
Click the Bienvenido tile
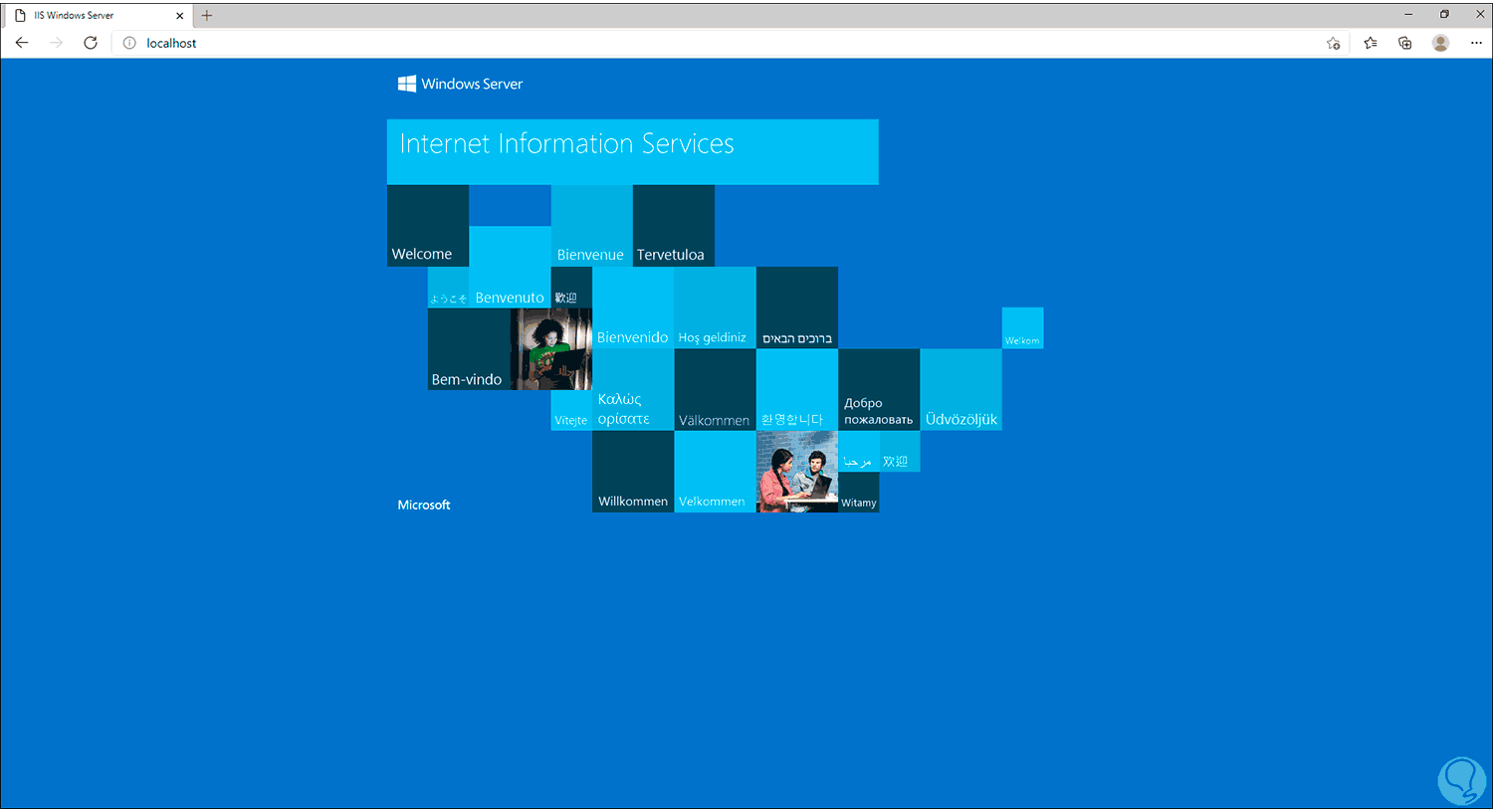coord(633,307)
